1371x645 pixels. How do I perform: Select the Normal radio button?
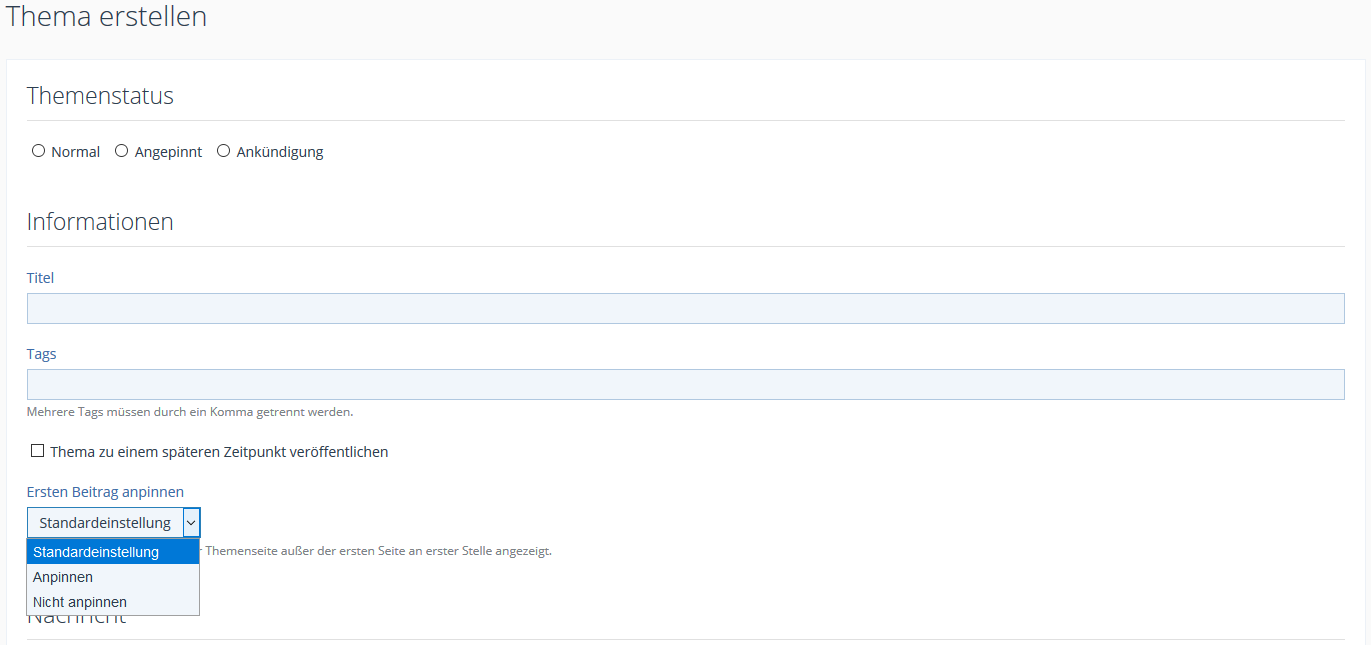tap(39, 151)
